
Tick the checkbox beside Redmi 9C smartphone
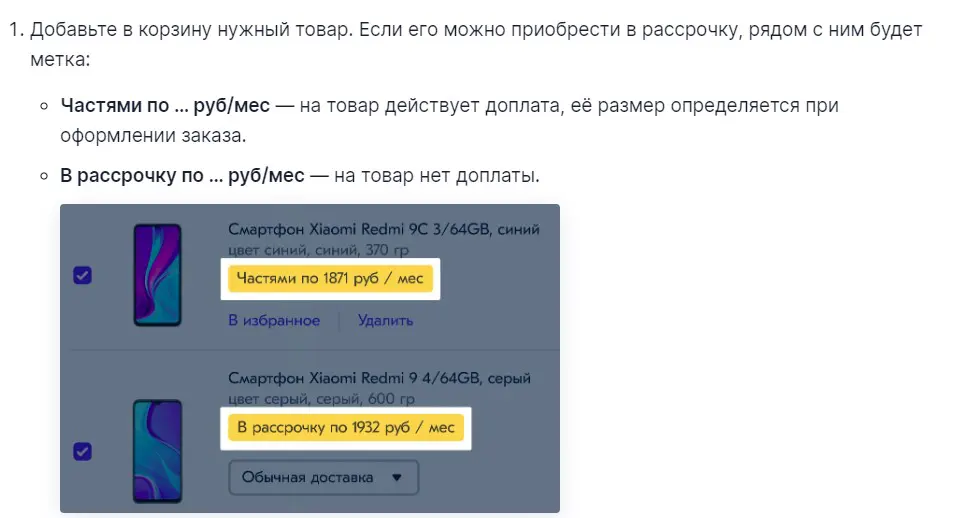click(x=83, y=275)
